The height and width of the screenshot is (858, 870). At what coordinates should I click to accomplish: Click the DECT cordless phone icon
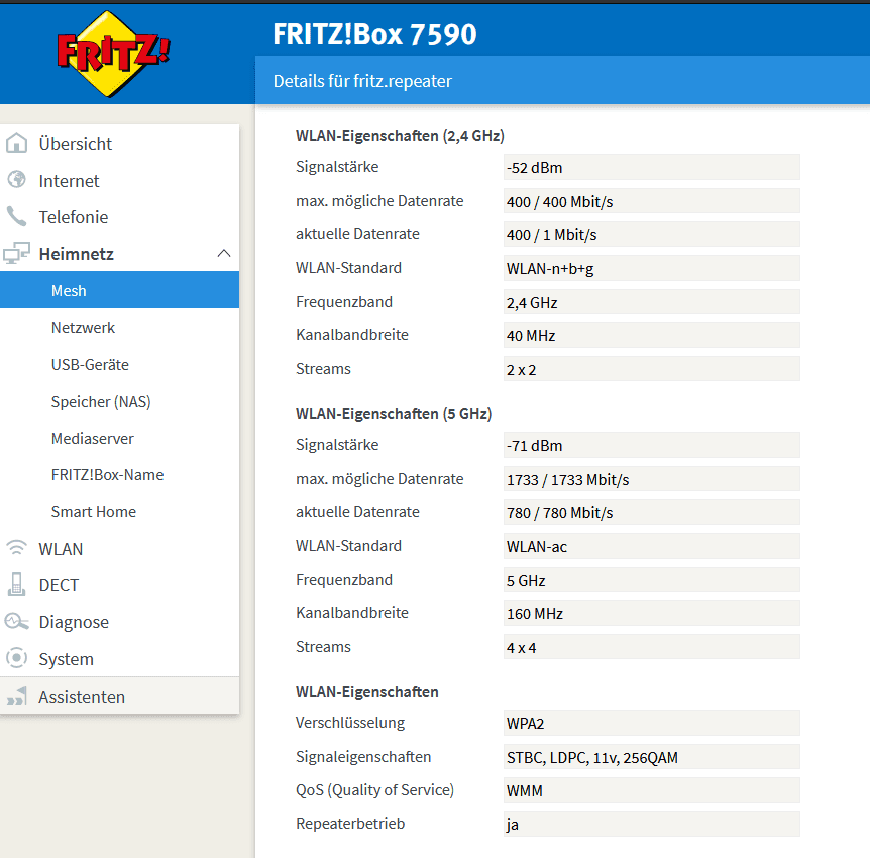[16, 584]
